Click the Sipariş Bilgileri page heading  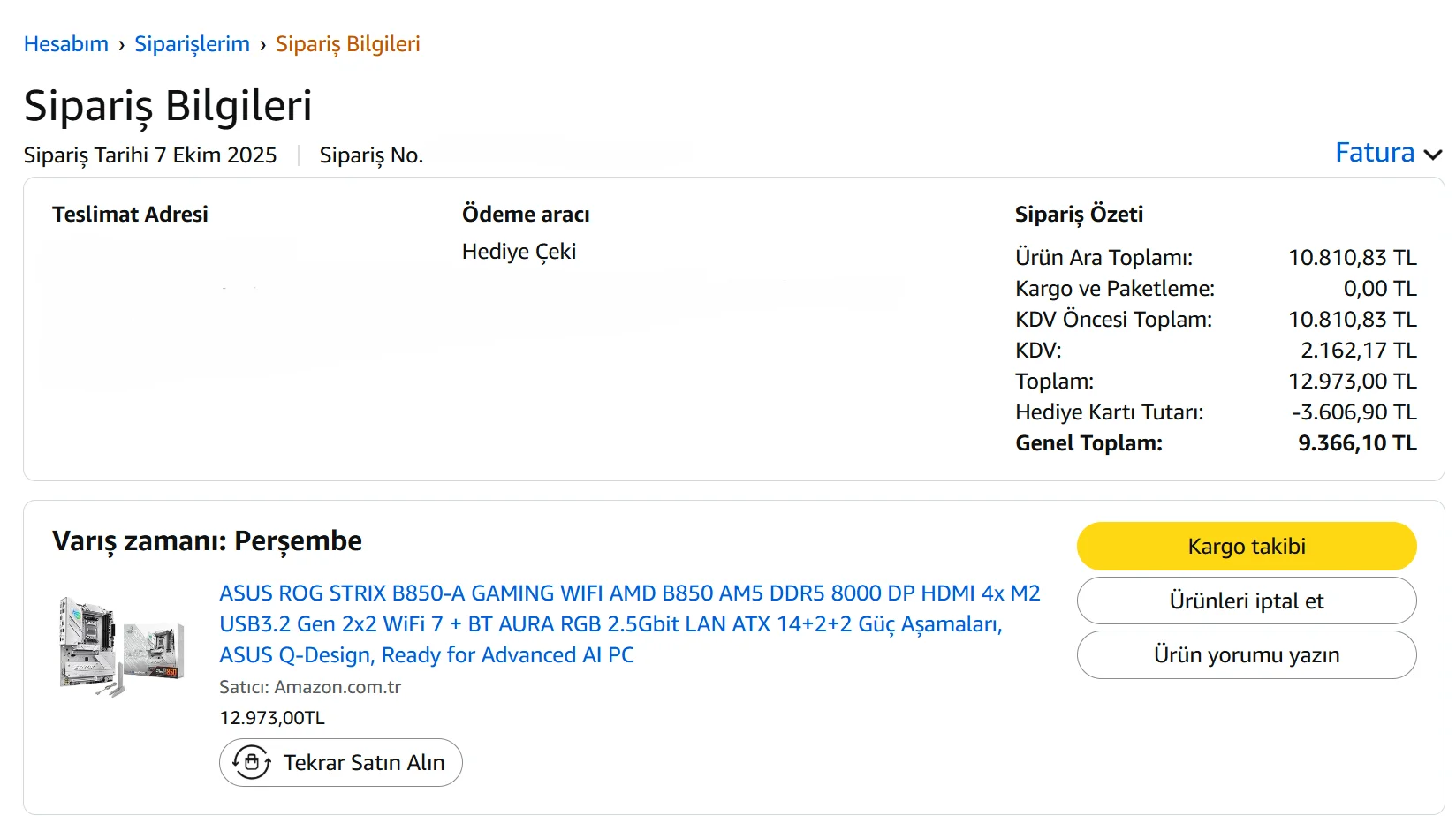(168, 106)
